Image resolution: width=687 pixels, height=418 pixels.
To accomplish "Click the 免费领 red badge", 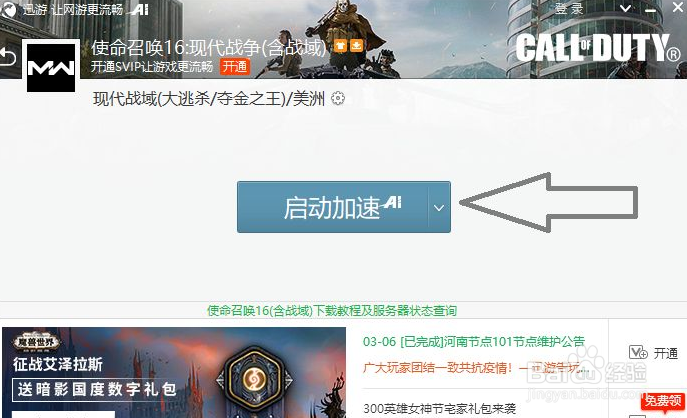I will [x=663, y=400].
